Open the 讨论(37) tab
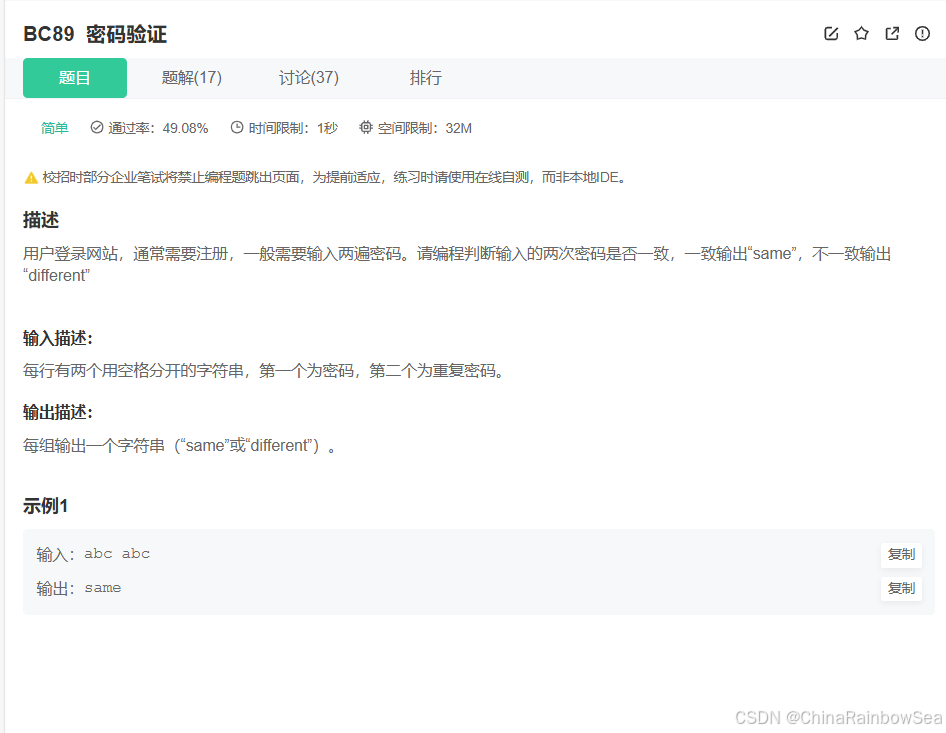This screenshot has height=733, width=946. tap(308, 77)
